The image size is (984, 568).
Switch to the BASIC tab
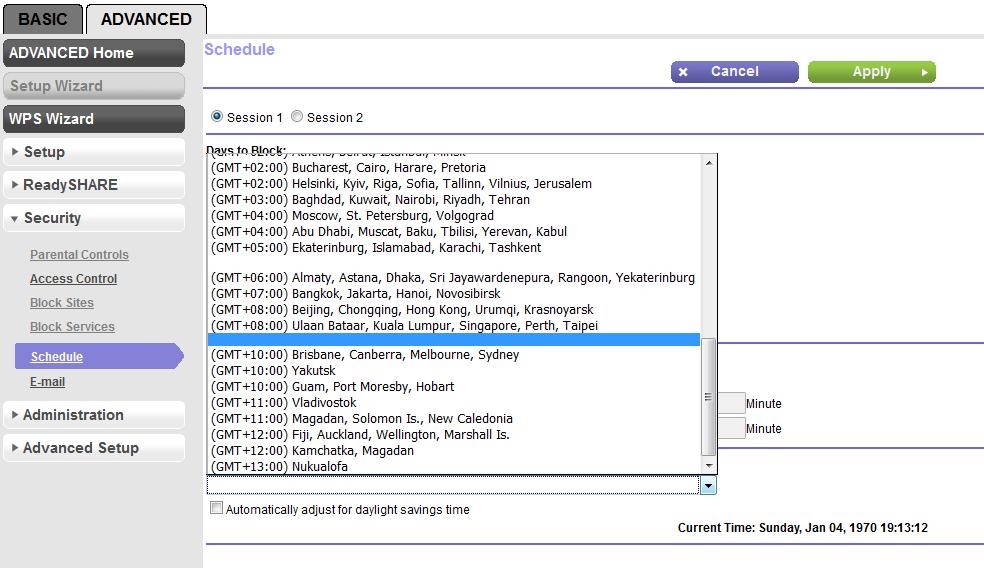tap(43, 19)
